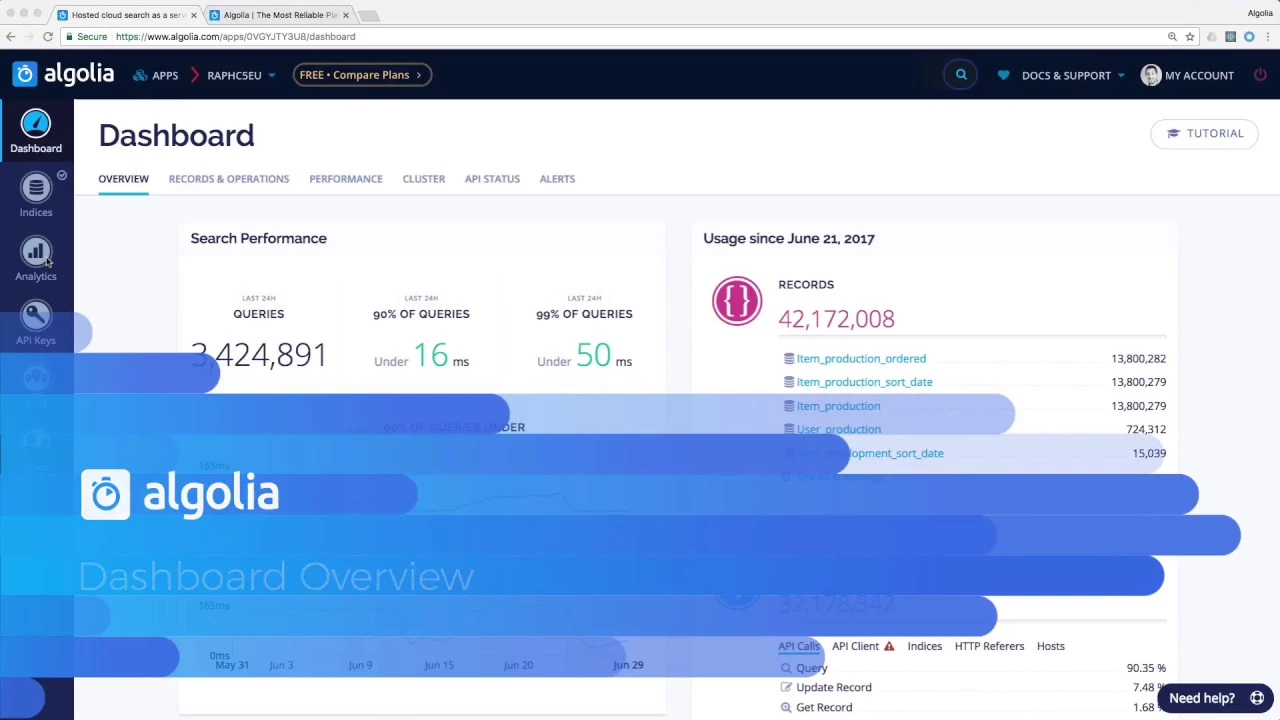This screenshot has width=1280, height=720.
Task: Reload the page with the refresh icon
Action: [x=47, y=36]
